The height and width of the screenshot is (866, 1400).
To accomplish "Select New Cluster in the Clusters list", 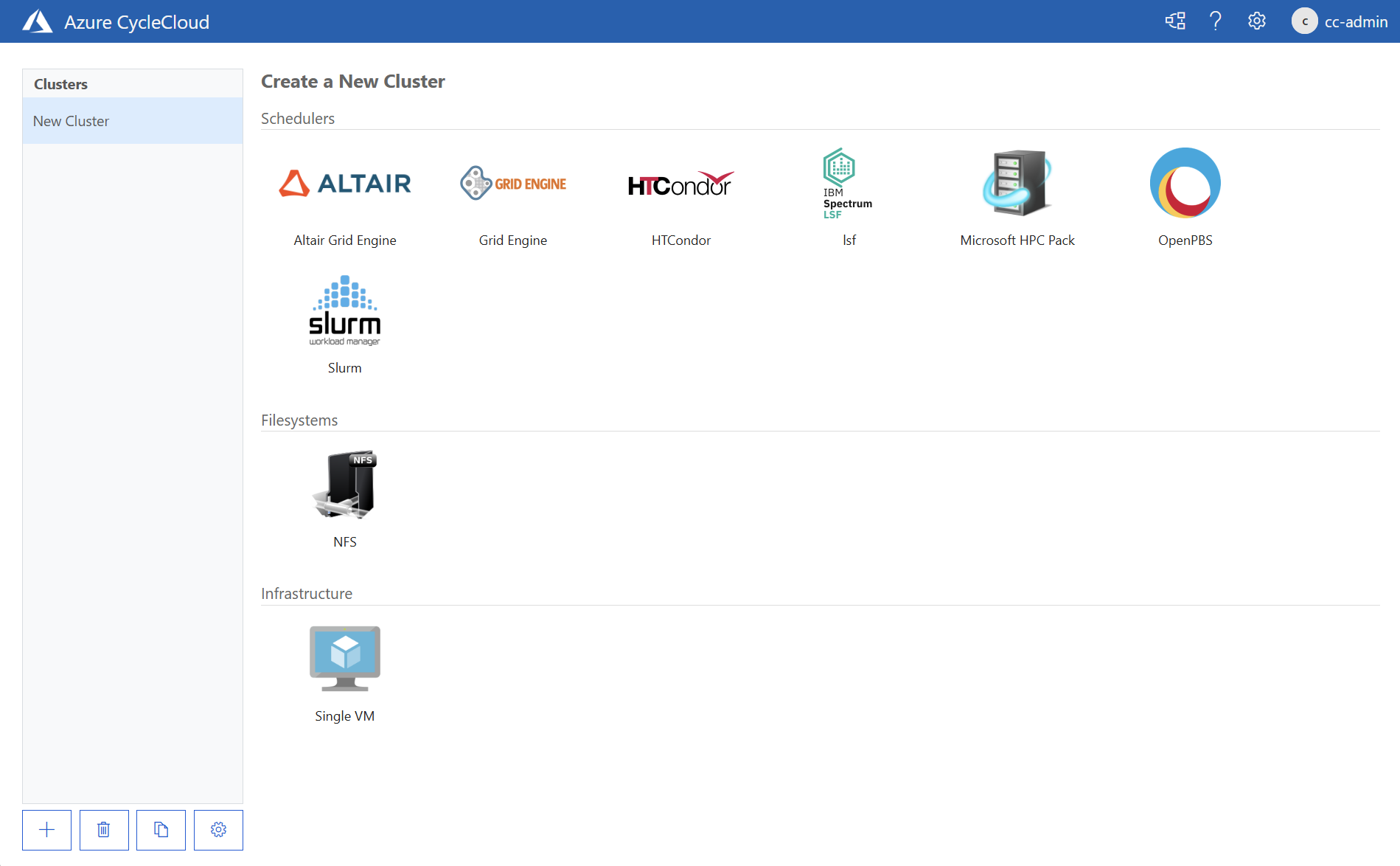I will pyautogui.click(x=133, y=121).
